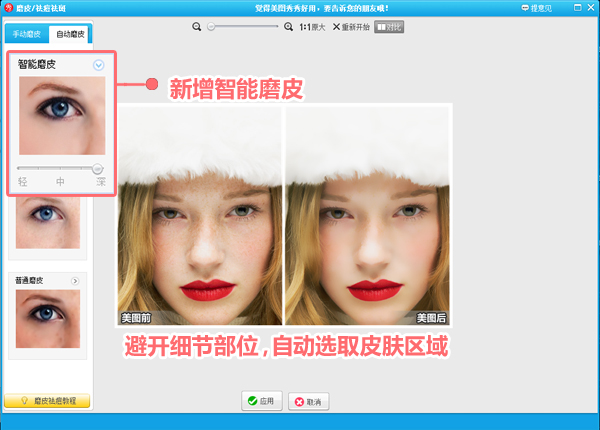Click the zoom out magnifier icon
Viewport: 600px width, 430px height.
point(197,27)
